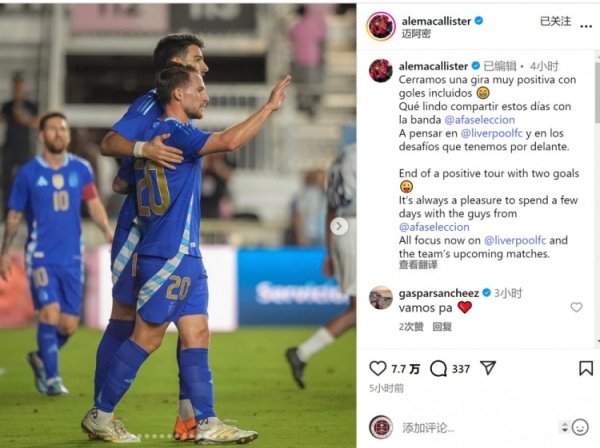Open the three-dots more options menu
Screen dimensions: 600x448
[586, 26]
